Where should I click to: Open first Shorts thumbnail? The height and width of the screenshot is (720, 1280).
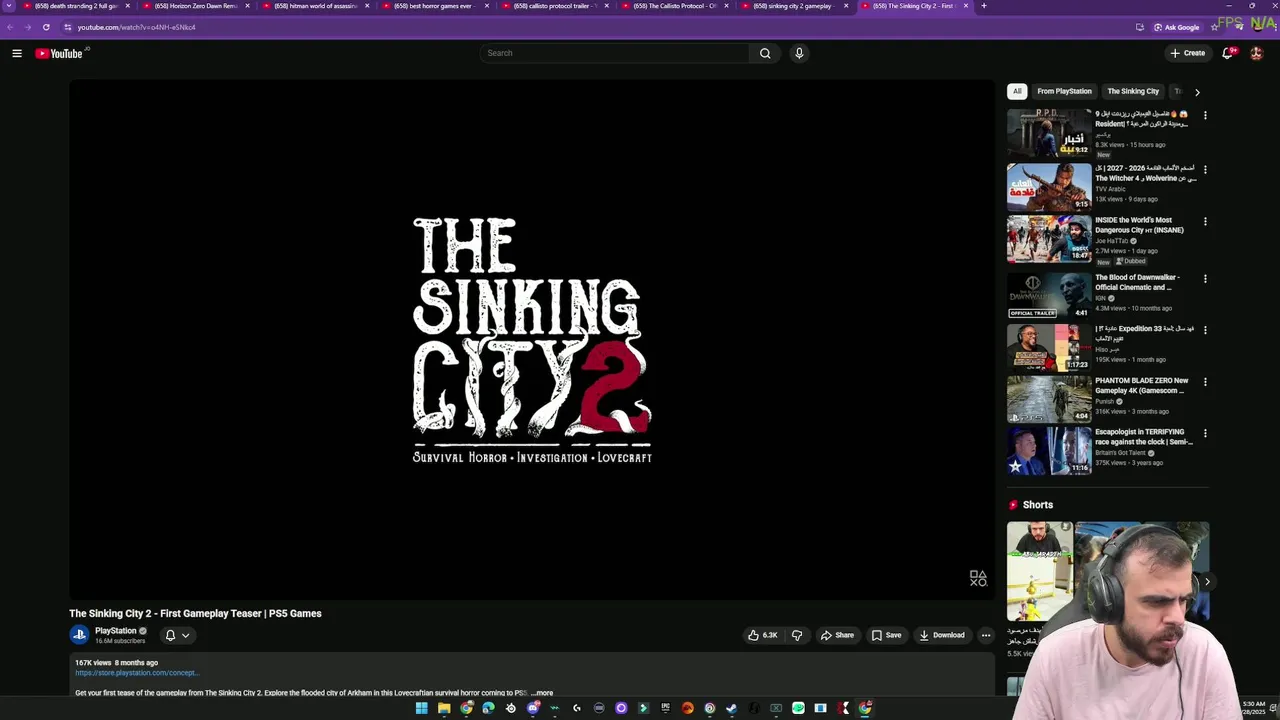1040,571
